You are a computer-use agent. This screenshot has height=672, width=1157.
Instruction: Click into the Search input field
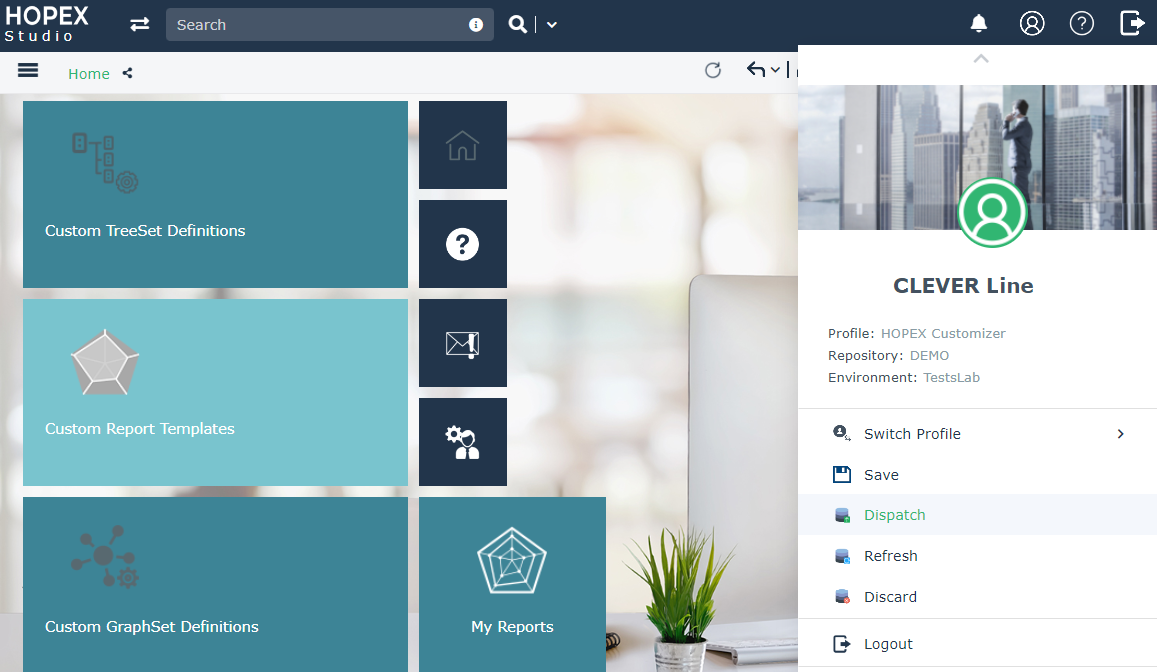(317, 25)
